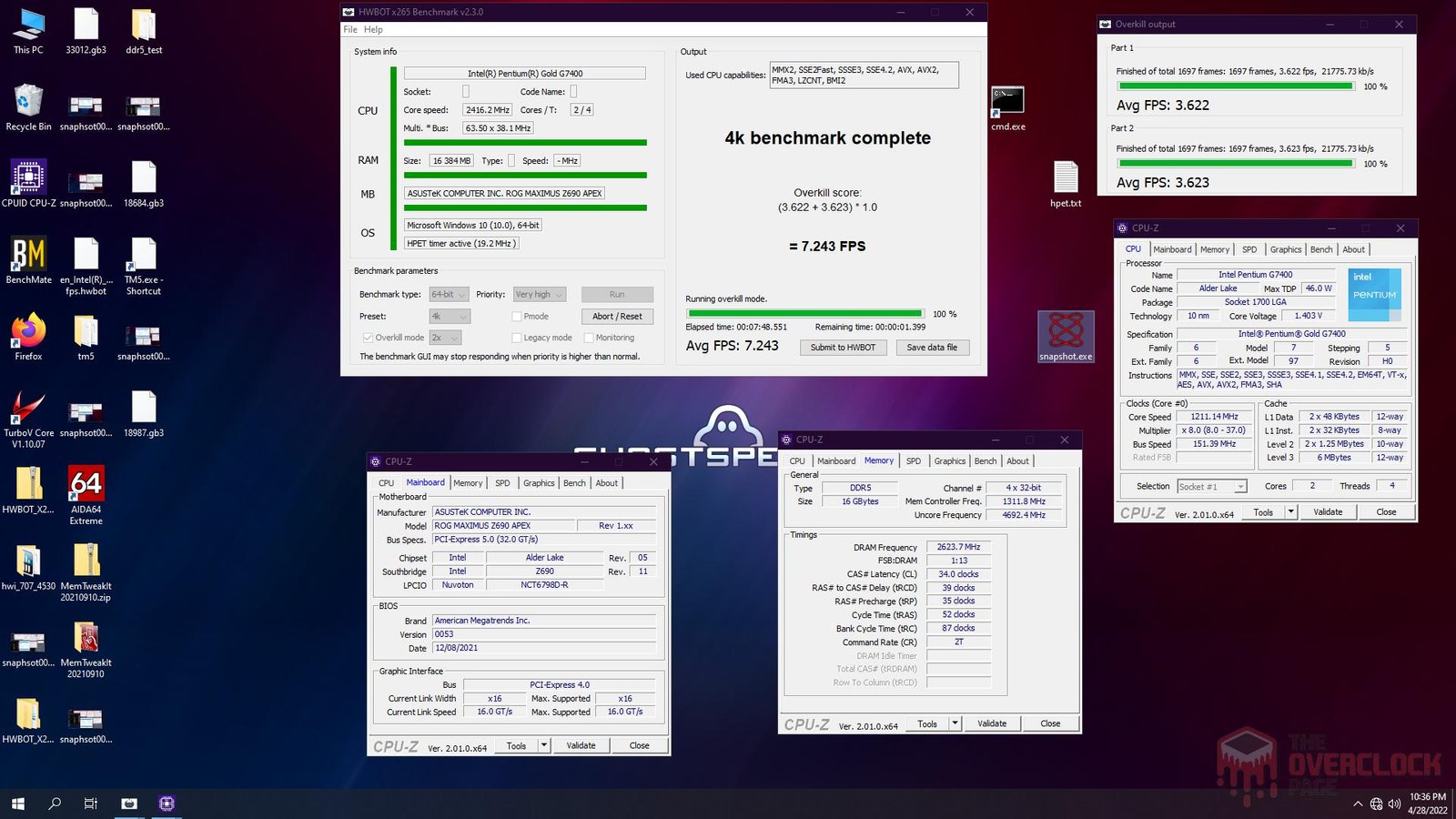Click the Submit to HWBOT button

pyautogui.click(x=843, y=347)
